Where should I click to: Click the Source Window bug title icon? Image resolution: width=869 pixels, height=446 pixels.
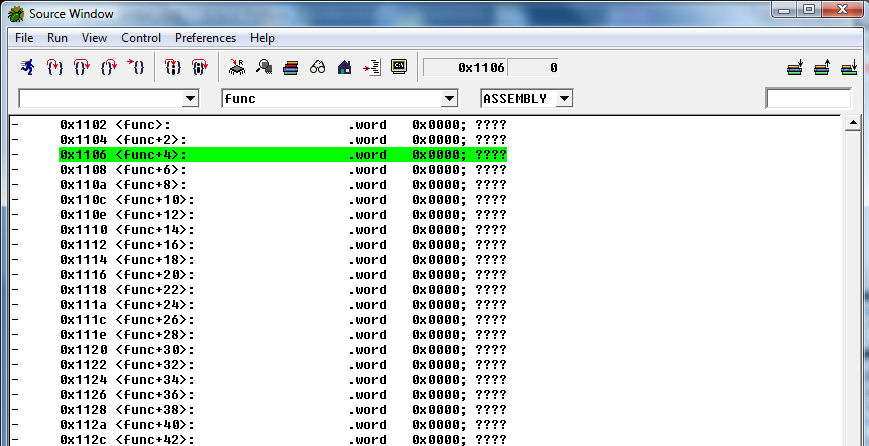coord(16,14)
